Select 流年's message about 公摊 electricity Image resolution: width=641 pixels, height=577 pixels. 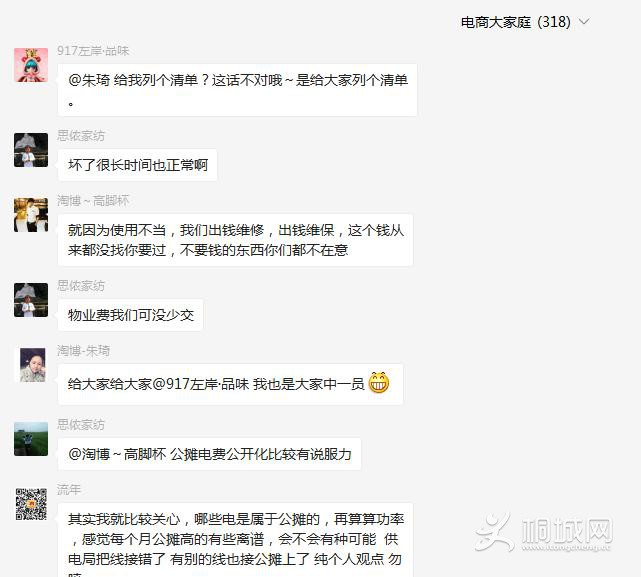pos(235,540)
